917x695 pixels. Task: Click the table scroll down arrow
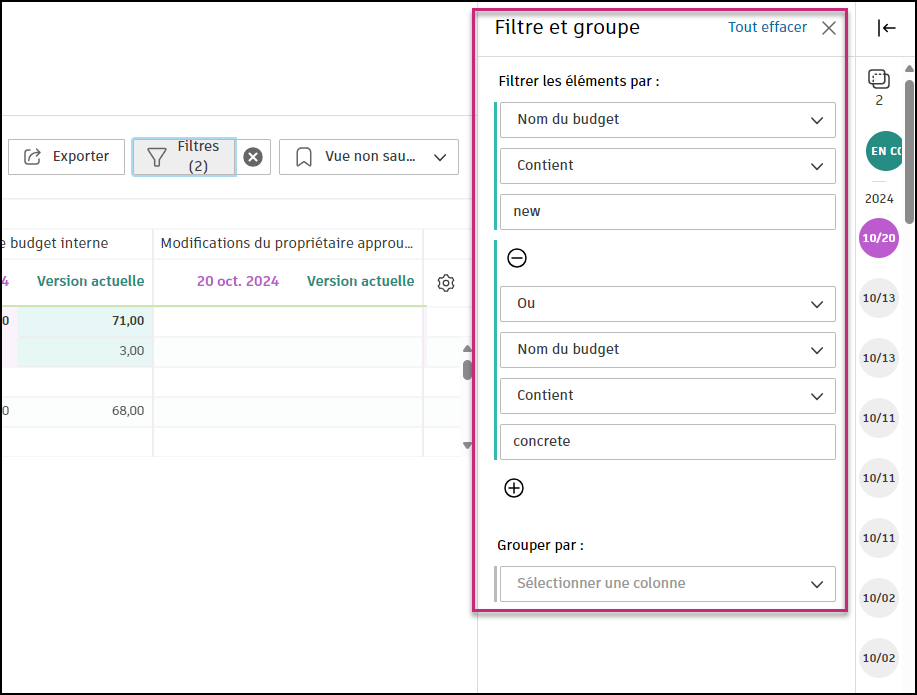pos(467,445)
